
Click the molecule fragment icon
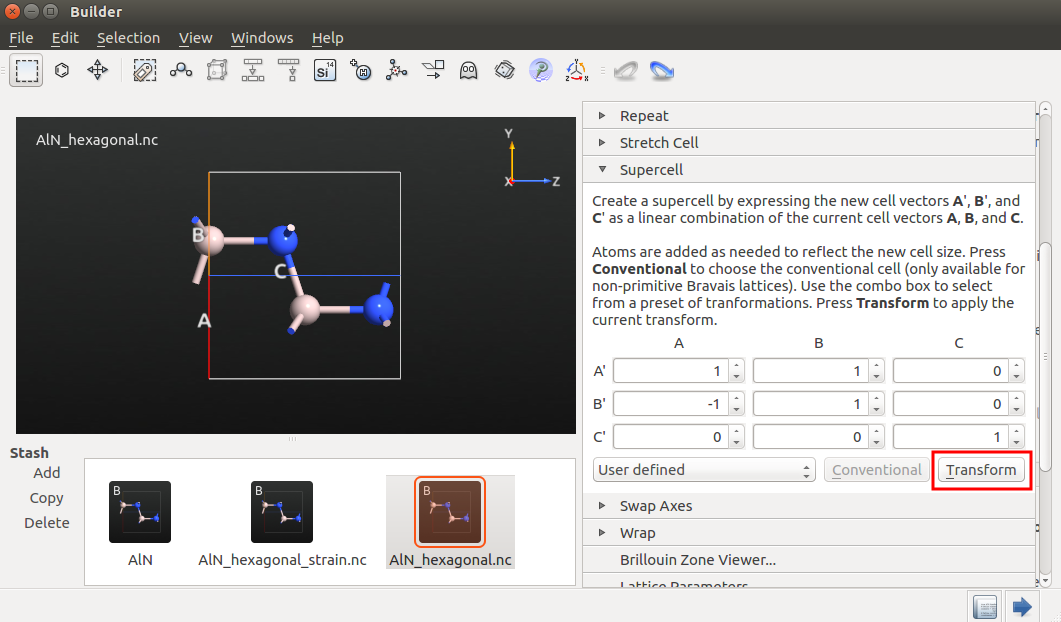click(397, 70)
